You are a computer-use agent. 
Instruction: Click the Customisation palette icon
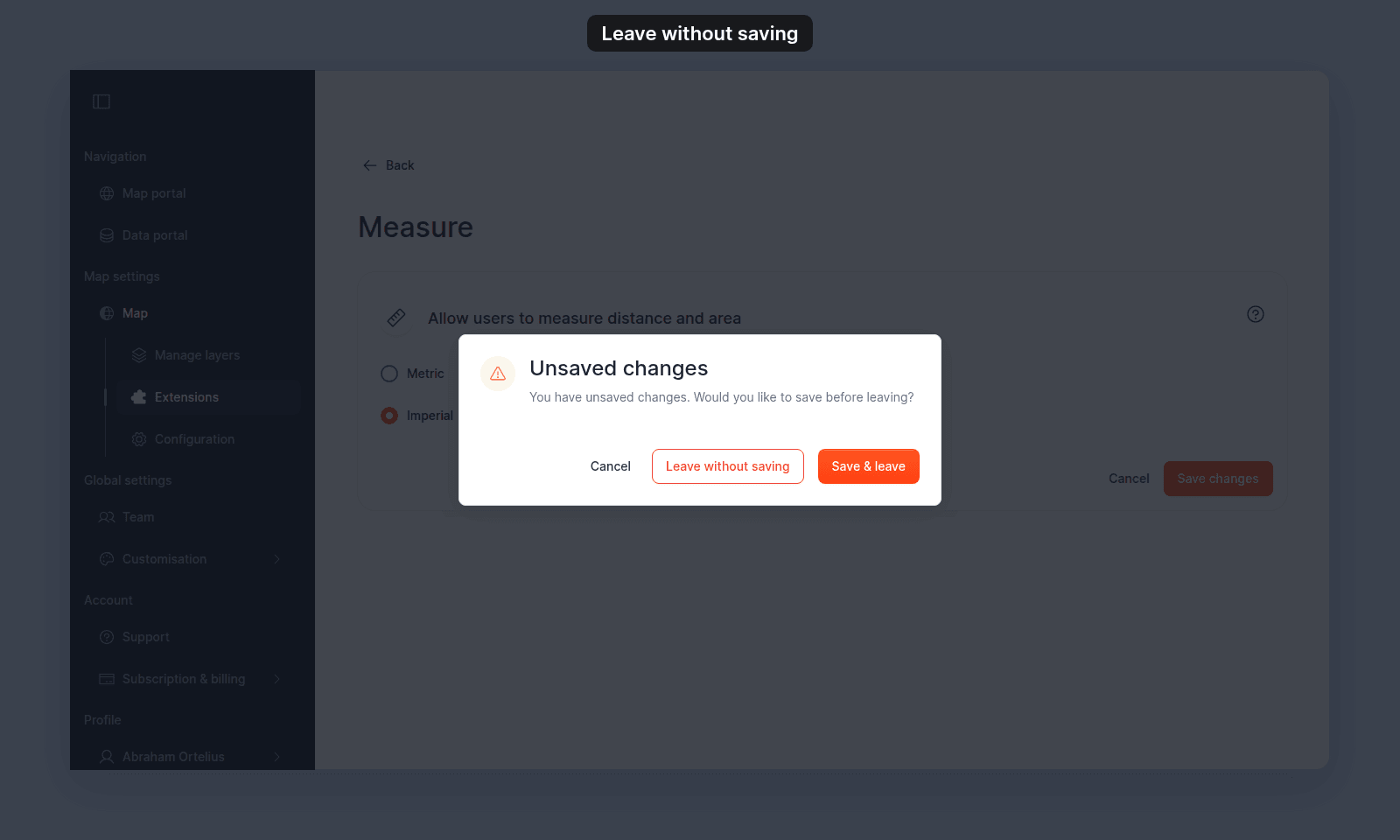click(107, 559)
